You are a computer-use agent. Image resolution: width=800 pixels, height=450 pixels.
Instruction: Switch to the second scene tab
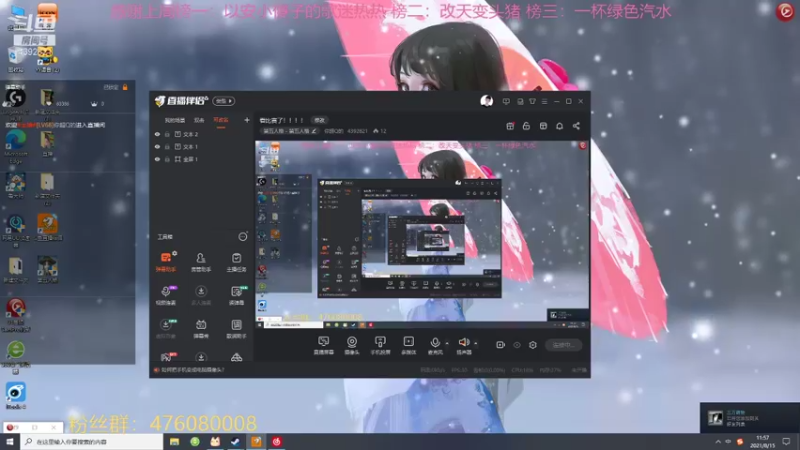click(x=199, y=120)
